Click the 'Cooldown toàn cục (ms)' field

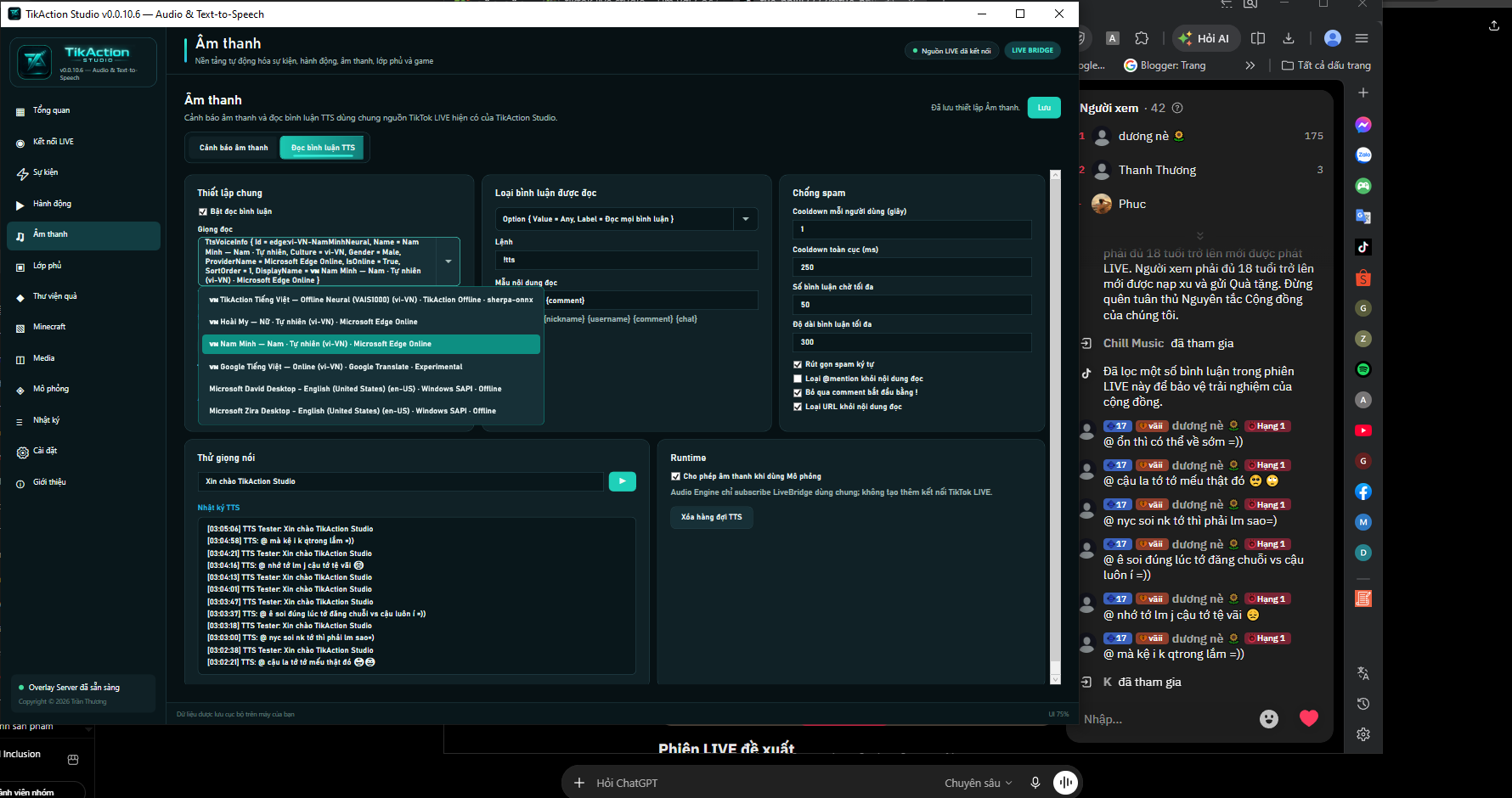click(x=912, y=267)
